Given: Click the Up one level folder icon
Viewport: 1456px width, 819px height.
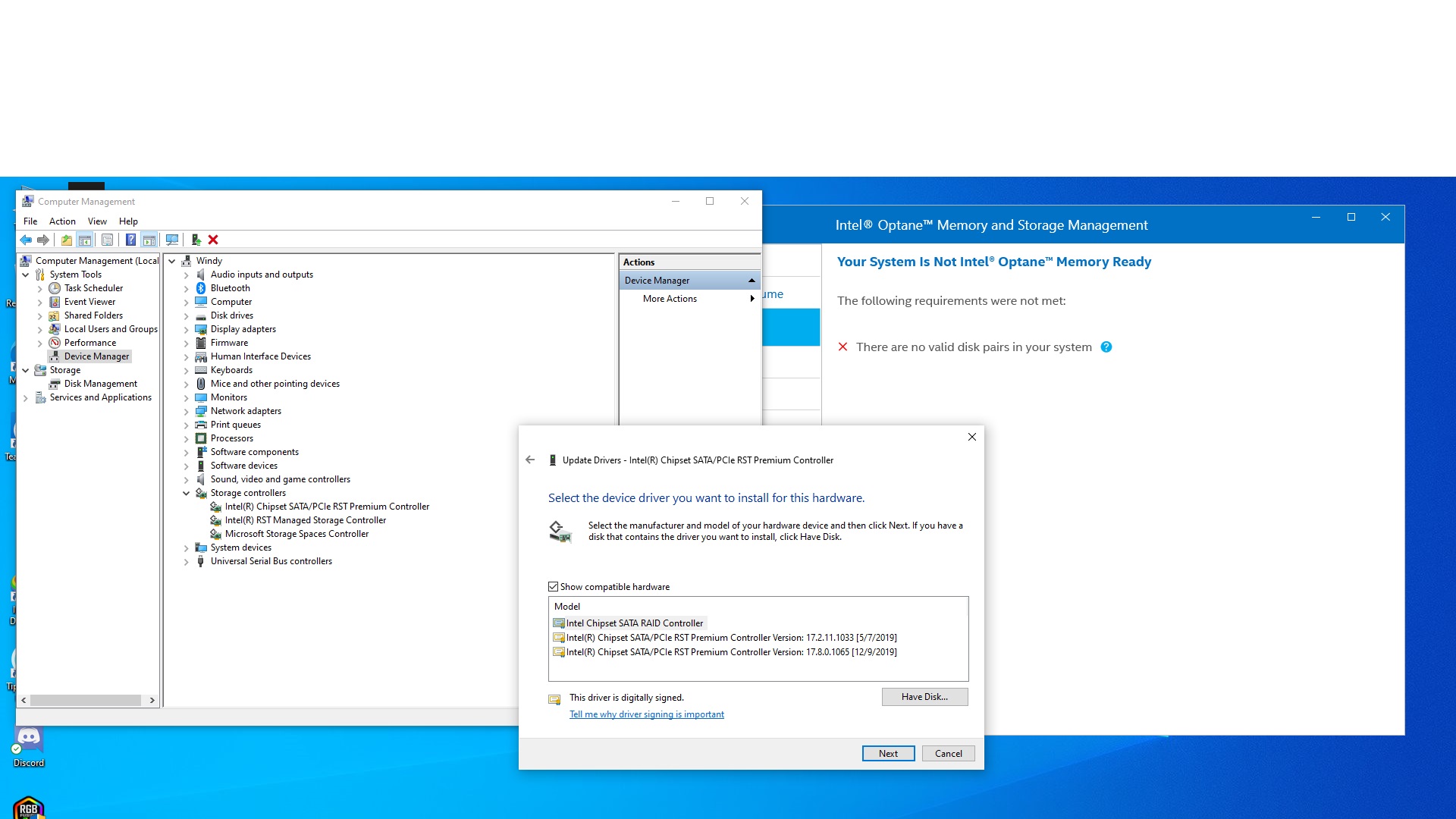Looking at the screenshot, I should [67, 240].
